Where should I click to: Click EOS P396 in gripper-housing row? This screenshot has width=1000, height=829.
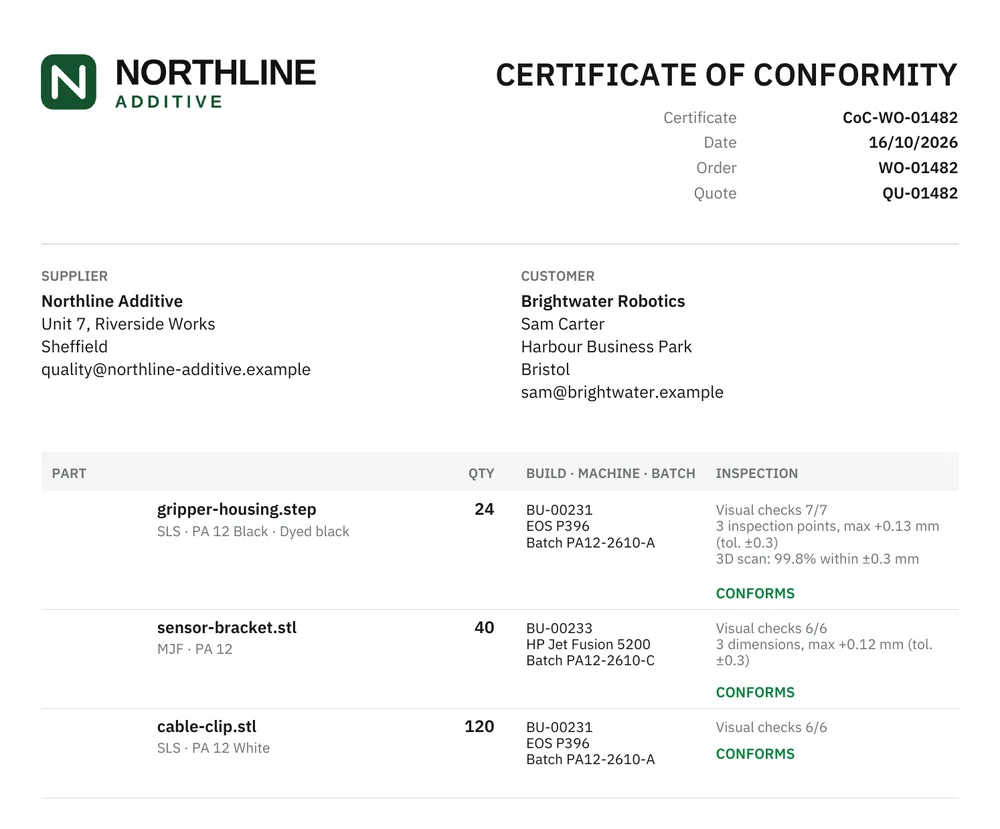pos(557,526)
